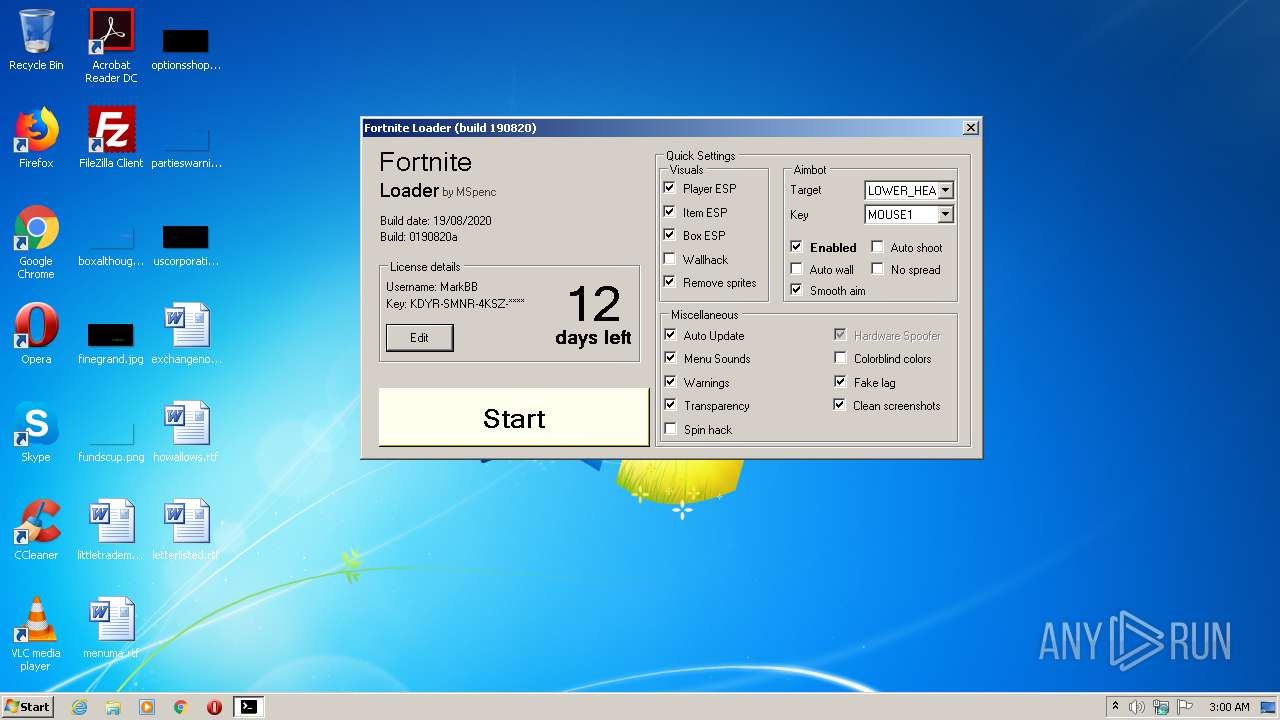This screenshot has width=1280, height=720.
Task: Launch Skype from the desktop
Action: pyautogui.click(x=36, y=432)
